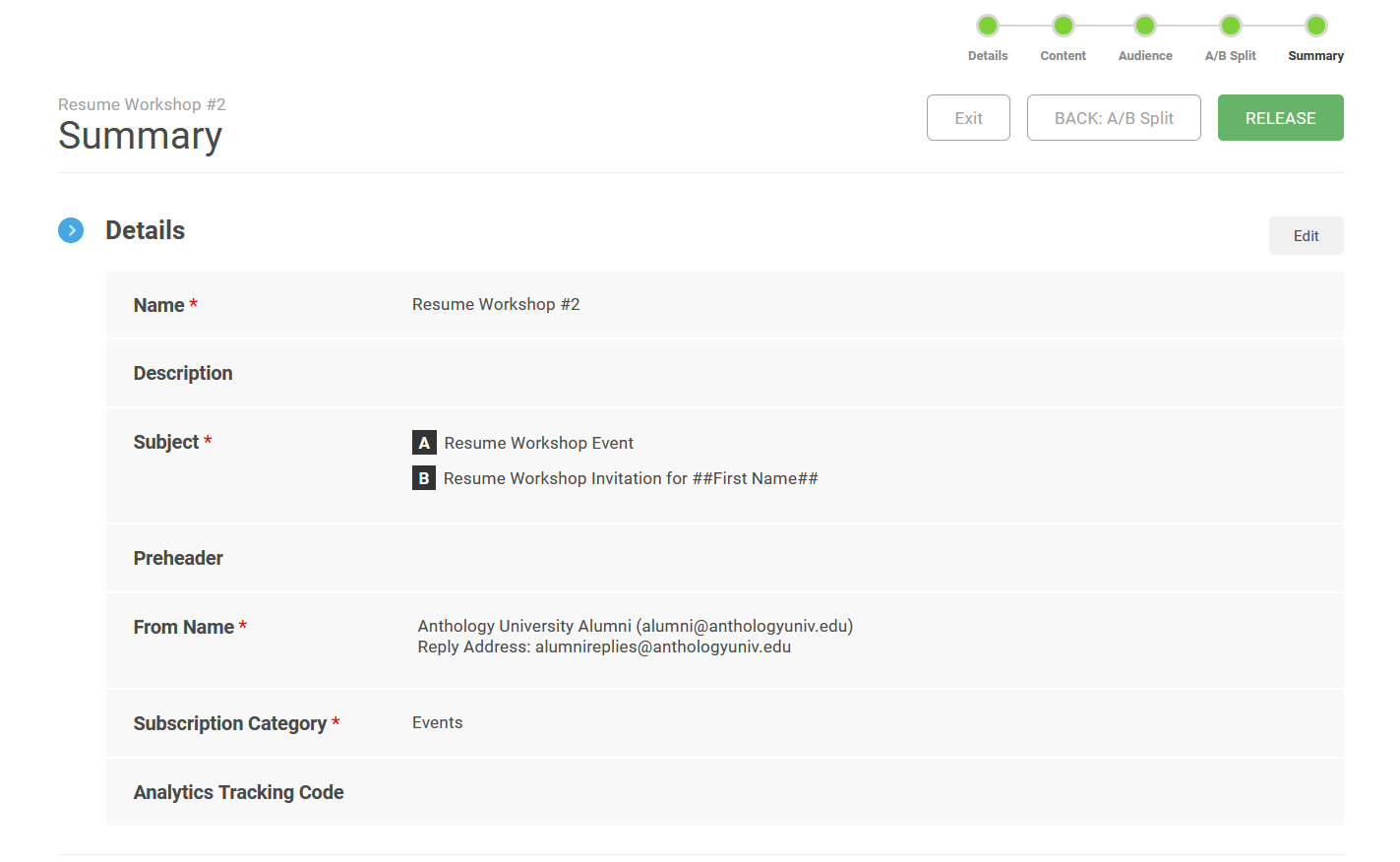The width and height of the screenshot is (1400, 862).
Task: Click the Details step circle in progress bar
Action: click(x=988, y=26)
